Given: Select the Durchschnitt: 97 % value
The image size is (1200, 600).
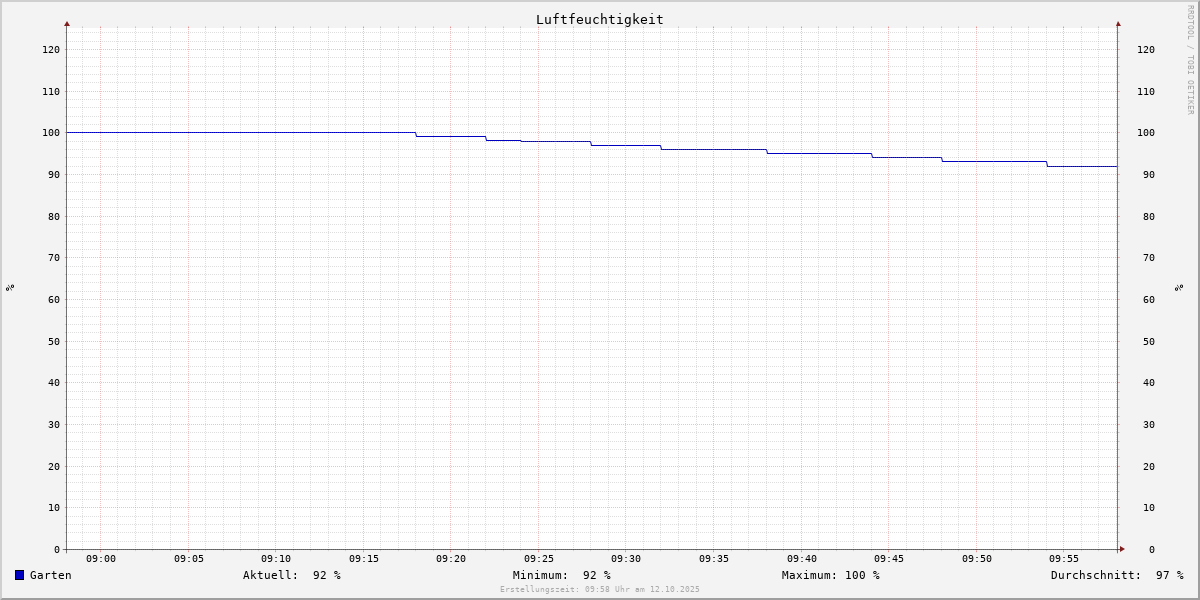Looking at the screenshot, I should click(x=1117, y=575).
